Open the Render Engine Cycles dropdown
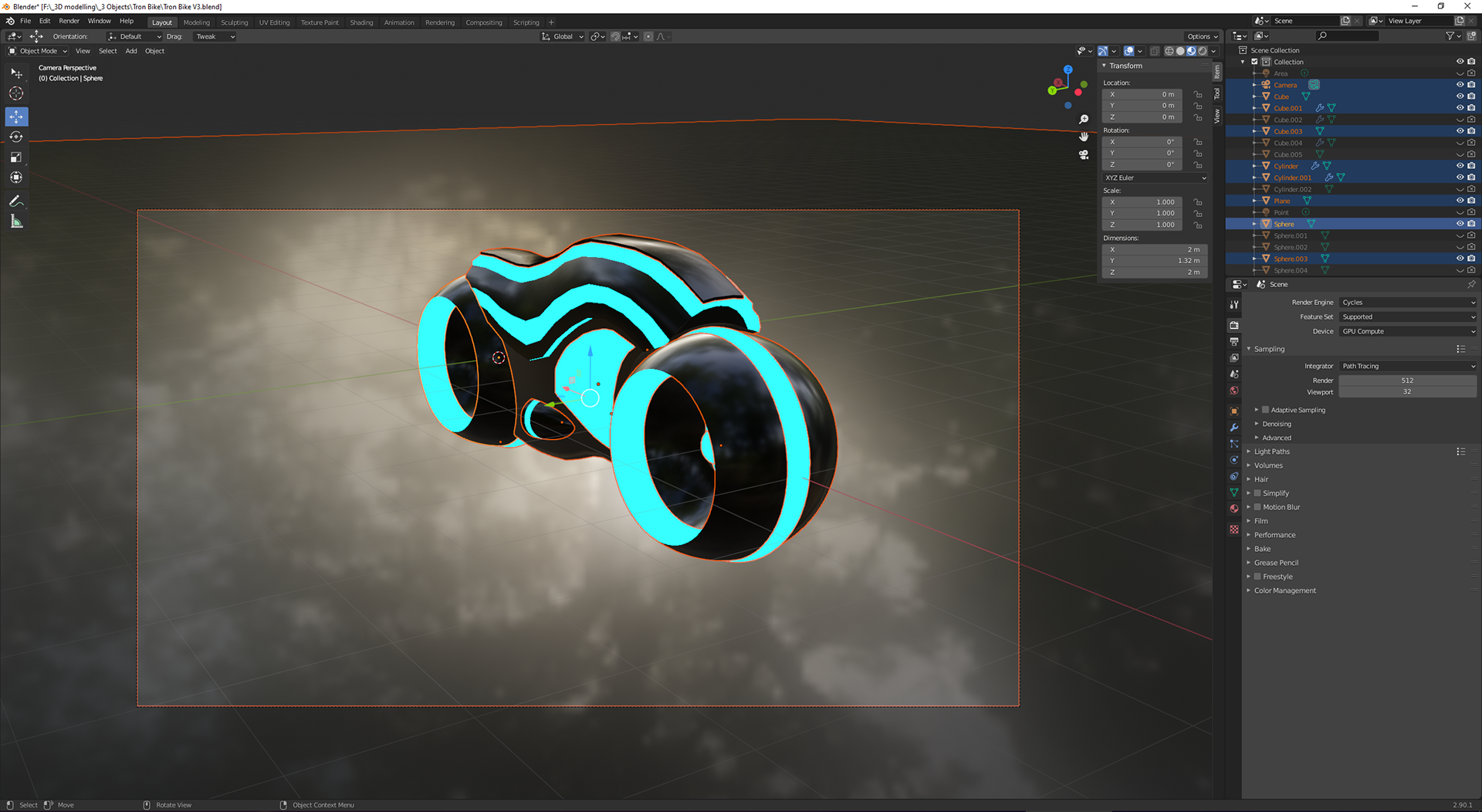Image resolution: width=1482 pixels, height=812 pixels. (x=1408, y=303)
